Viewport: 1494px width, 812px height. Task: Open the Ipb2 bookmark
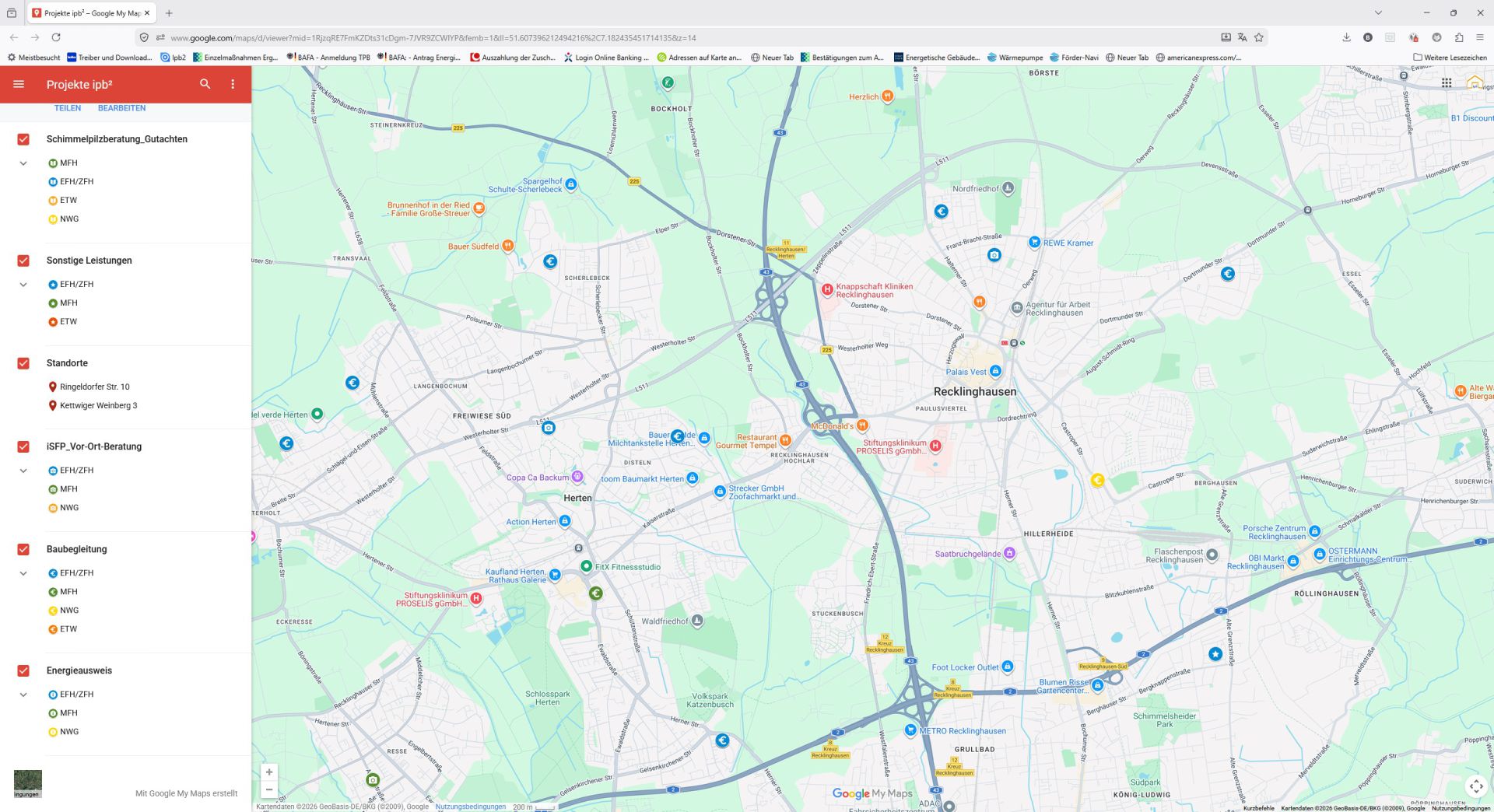click(173, 58)
